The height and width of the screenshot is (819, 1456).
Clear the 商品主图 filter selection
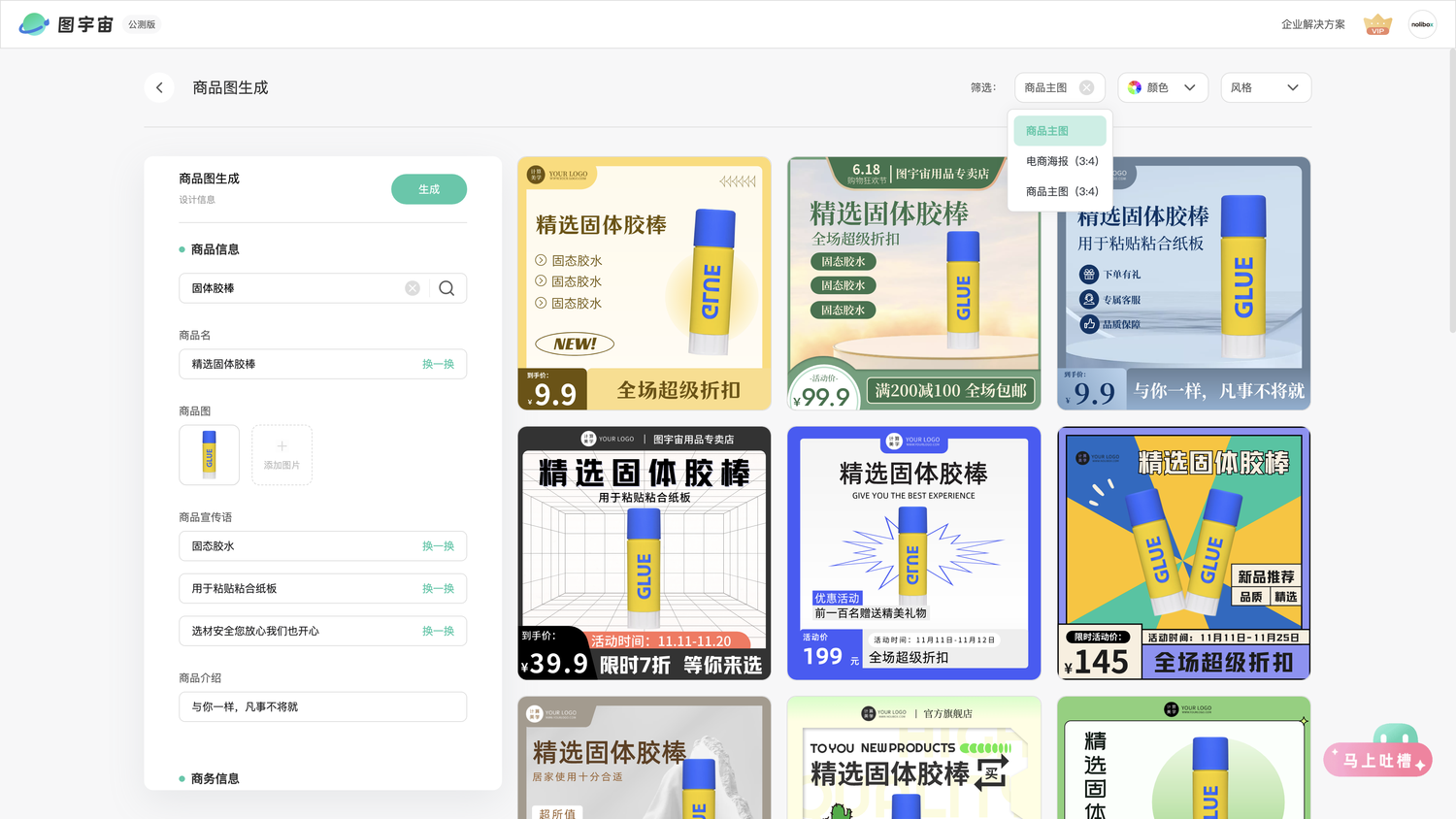click(x=1086, y=87)
